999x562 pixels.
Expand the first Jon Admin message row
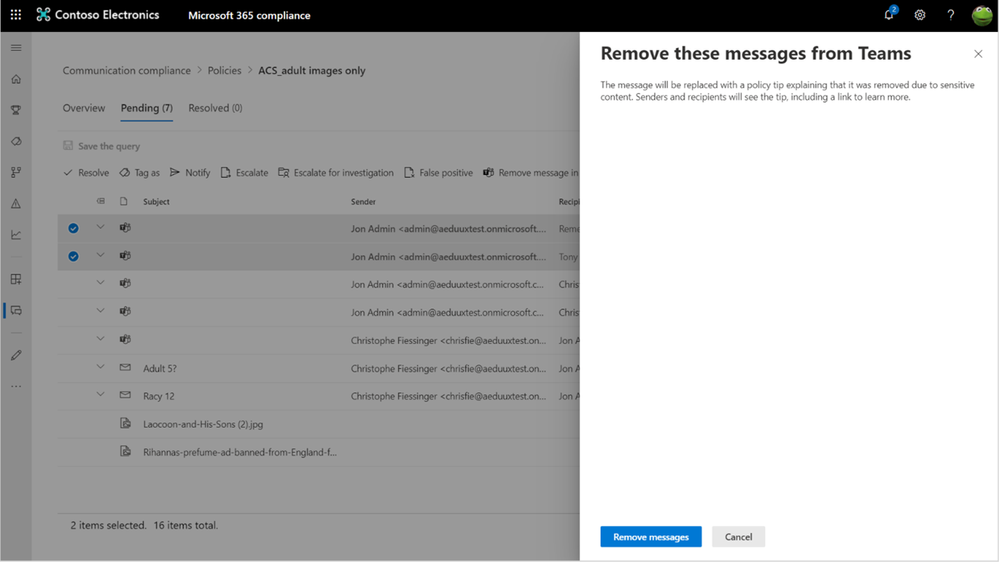(100, 227)
